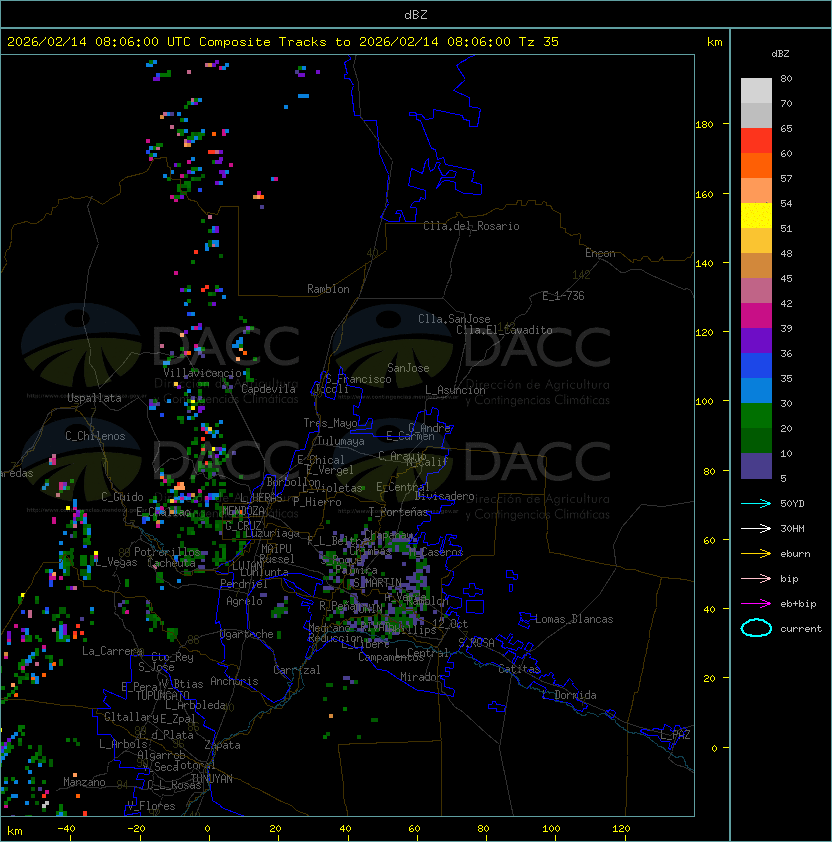The width and height of the screenshot is (832, 842).
Task: Select the bright green 30 dBZ swatch
Action: (756, 416)
